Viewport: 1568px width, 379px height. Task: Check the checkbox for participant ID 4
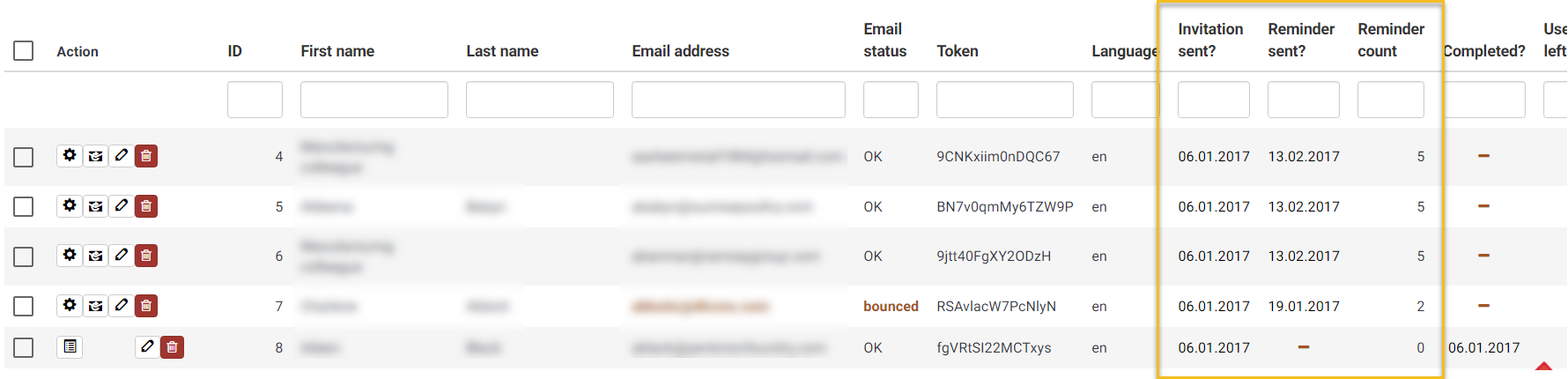tap(24, 157)
